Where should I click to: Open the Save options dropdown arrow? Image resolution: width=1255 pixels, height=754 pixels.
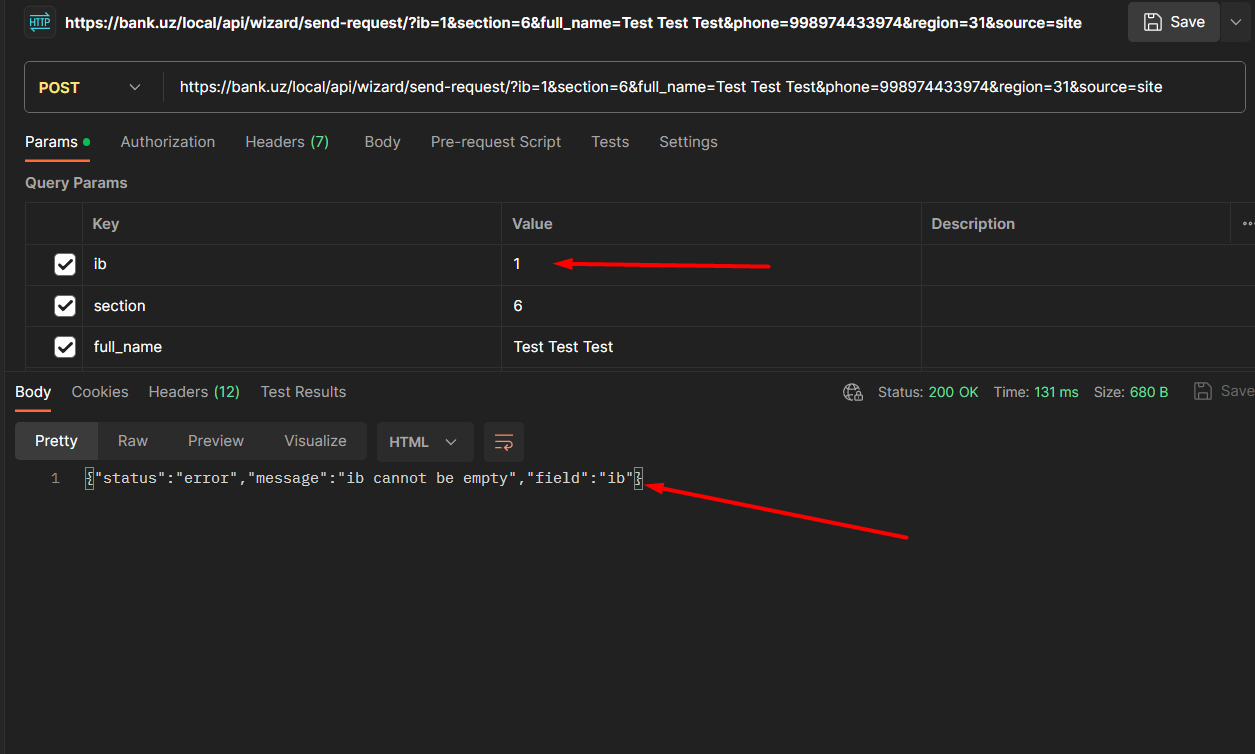pos(1237,22)
